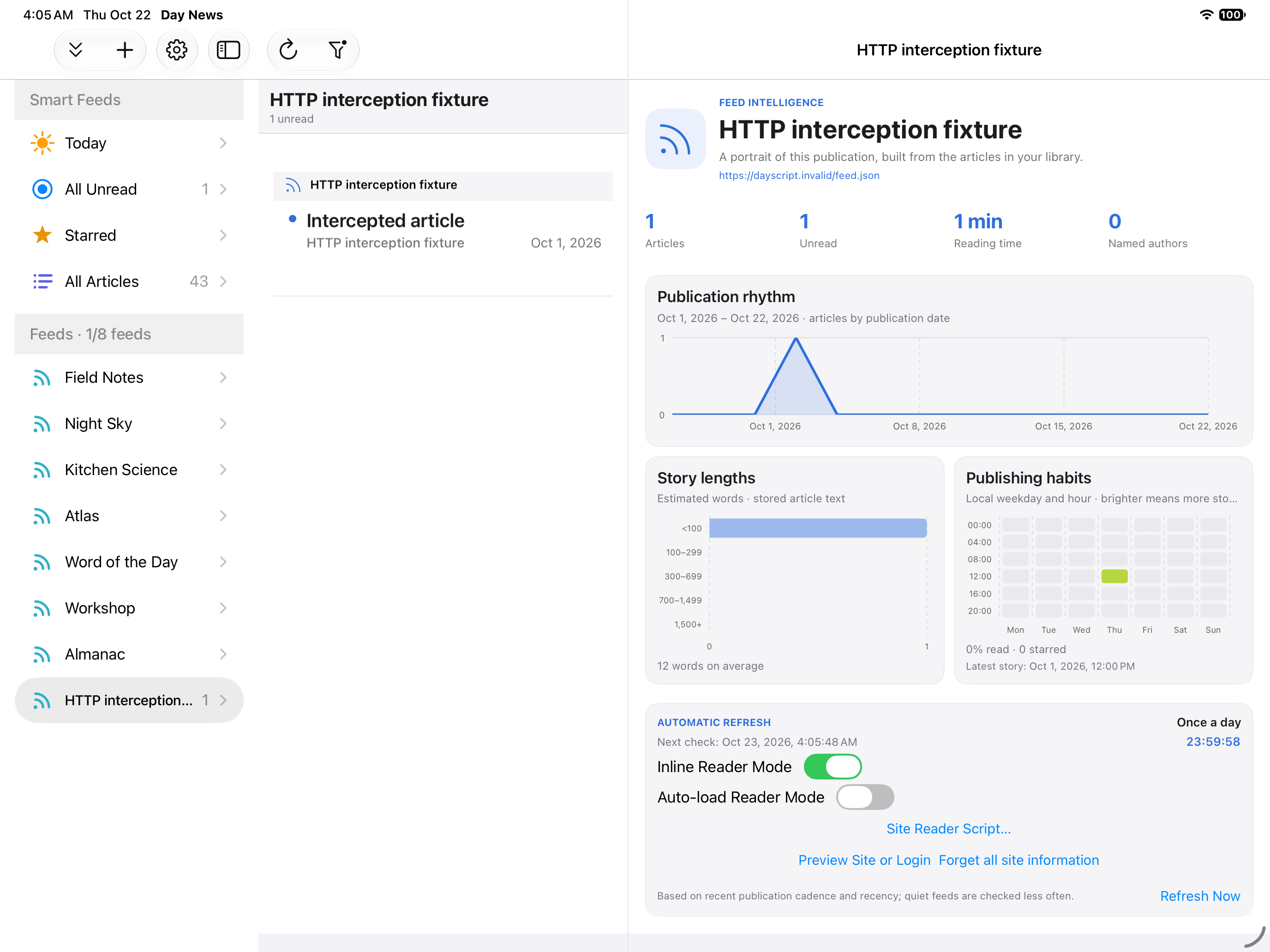Screen dimensions: 1270x952
Task: Disable Inline Reader Mode switch
Action: click(832, 767)
